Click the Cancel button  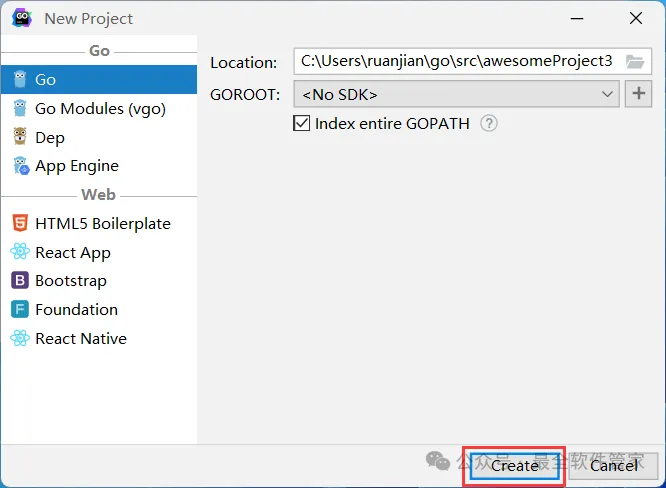(613, 466)
